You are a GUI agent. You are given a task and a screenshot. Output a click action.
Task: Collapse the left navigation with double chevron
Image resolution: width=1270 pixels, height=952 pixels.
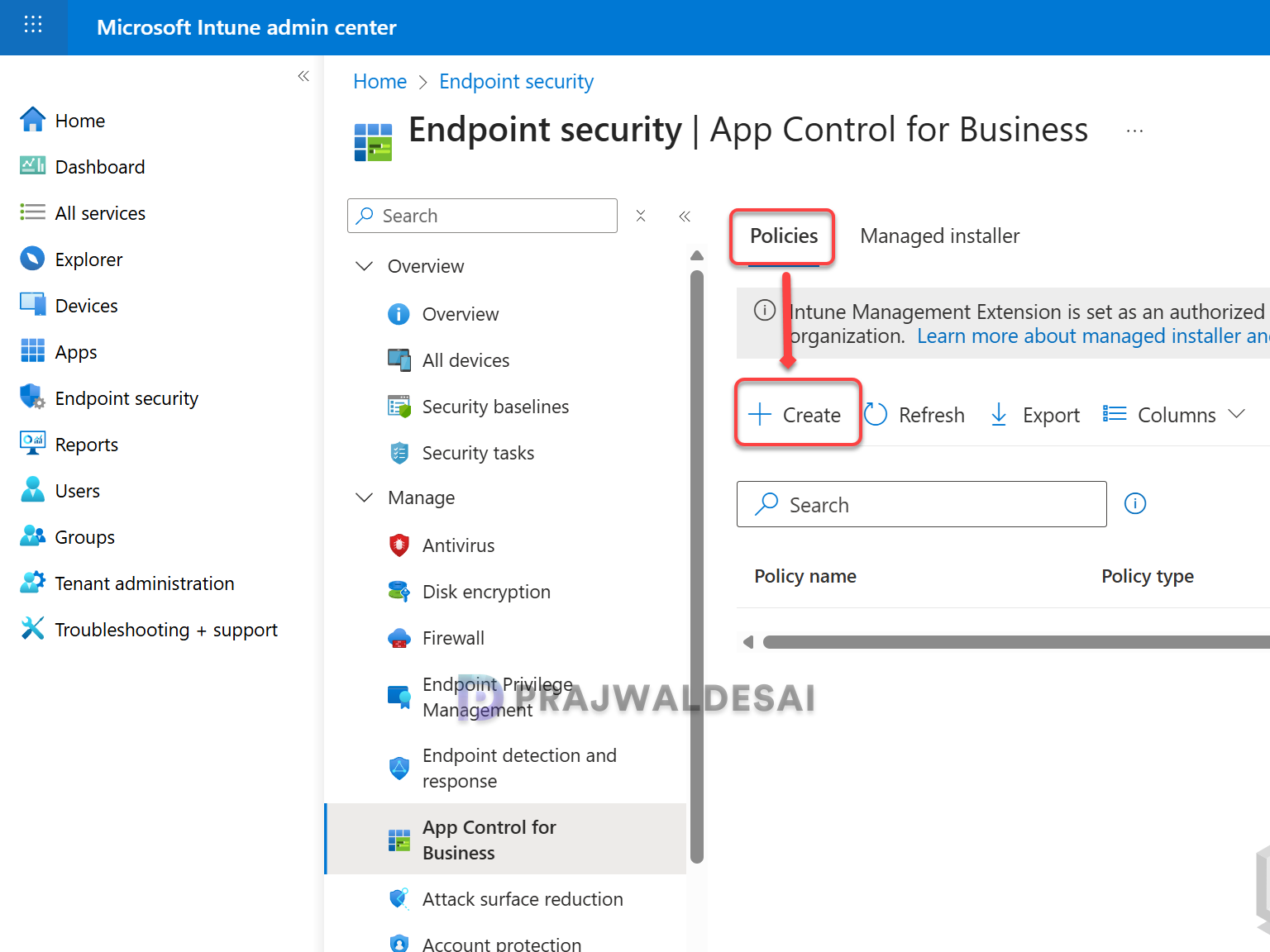(303, 76)
